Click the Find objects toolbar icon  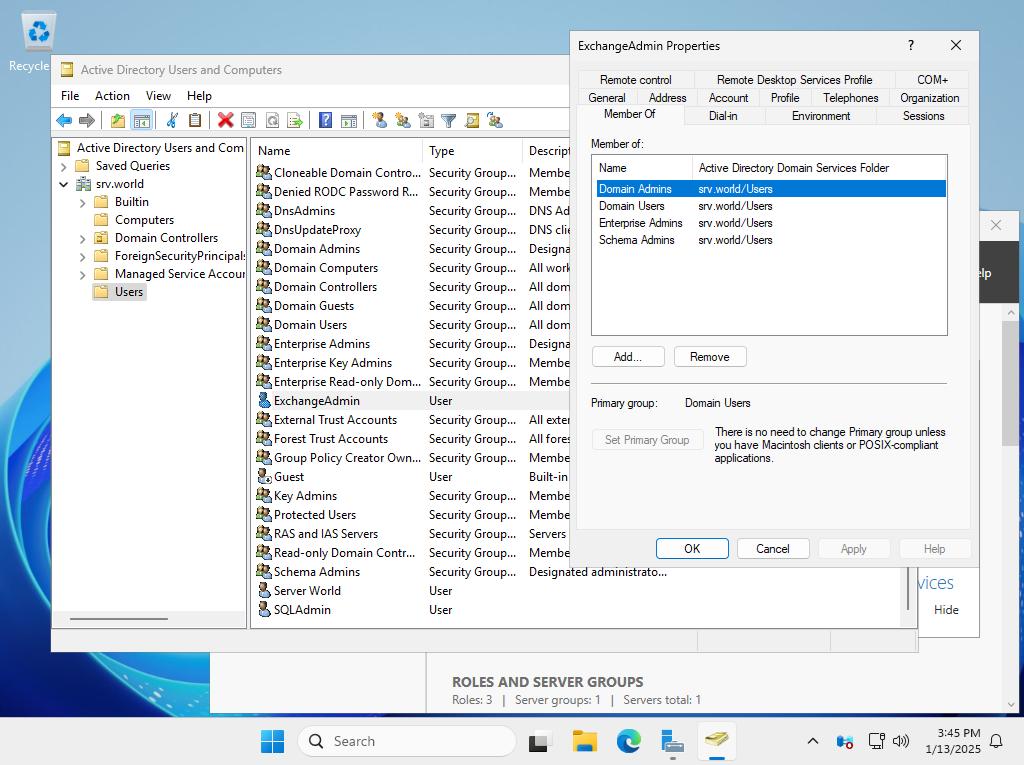(x=472, y=120)
